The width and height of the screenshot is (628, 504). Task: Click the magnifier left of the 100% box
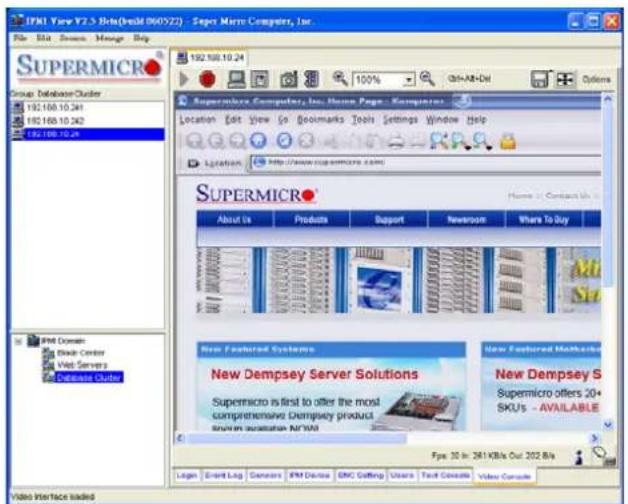click(x=340, y=78)
